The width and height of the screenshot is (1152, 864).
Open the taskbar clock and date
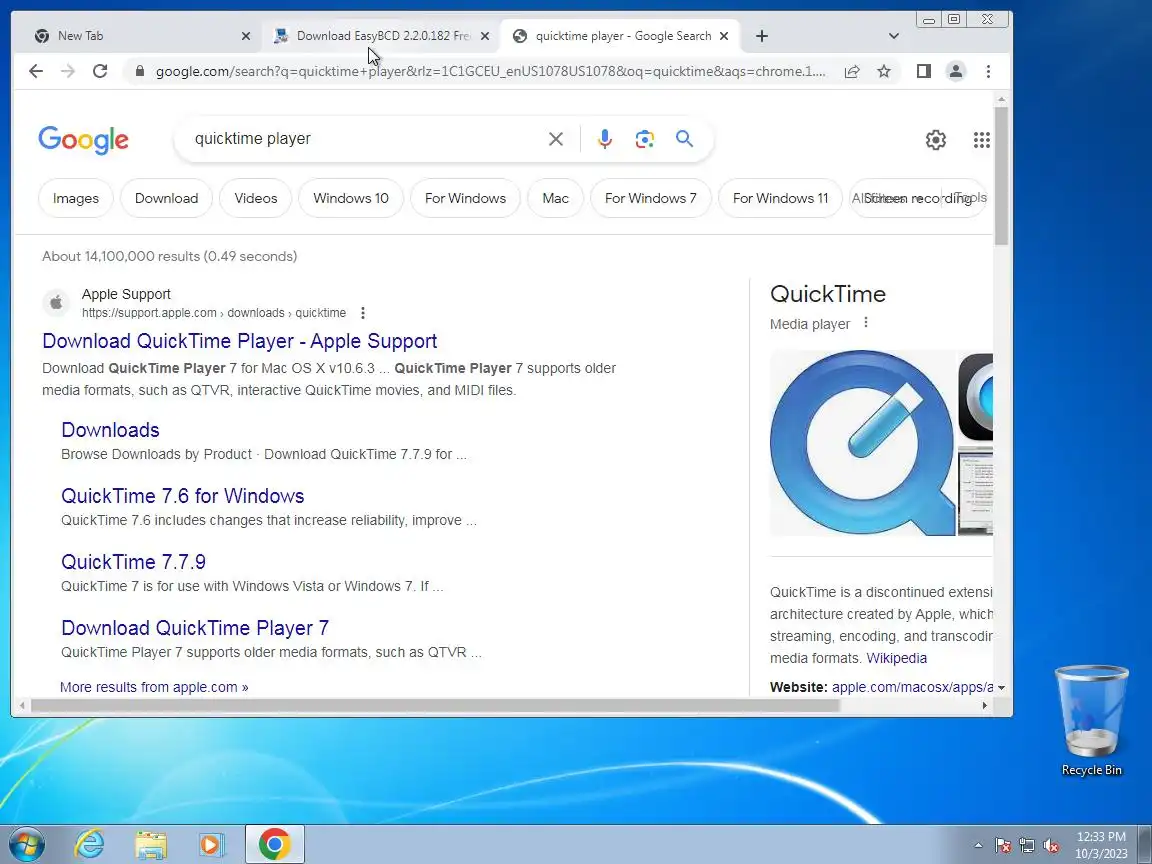pyautogui.click(x=1101, y=845)
